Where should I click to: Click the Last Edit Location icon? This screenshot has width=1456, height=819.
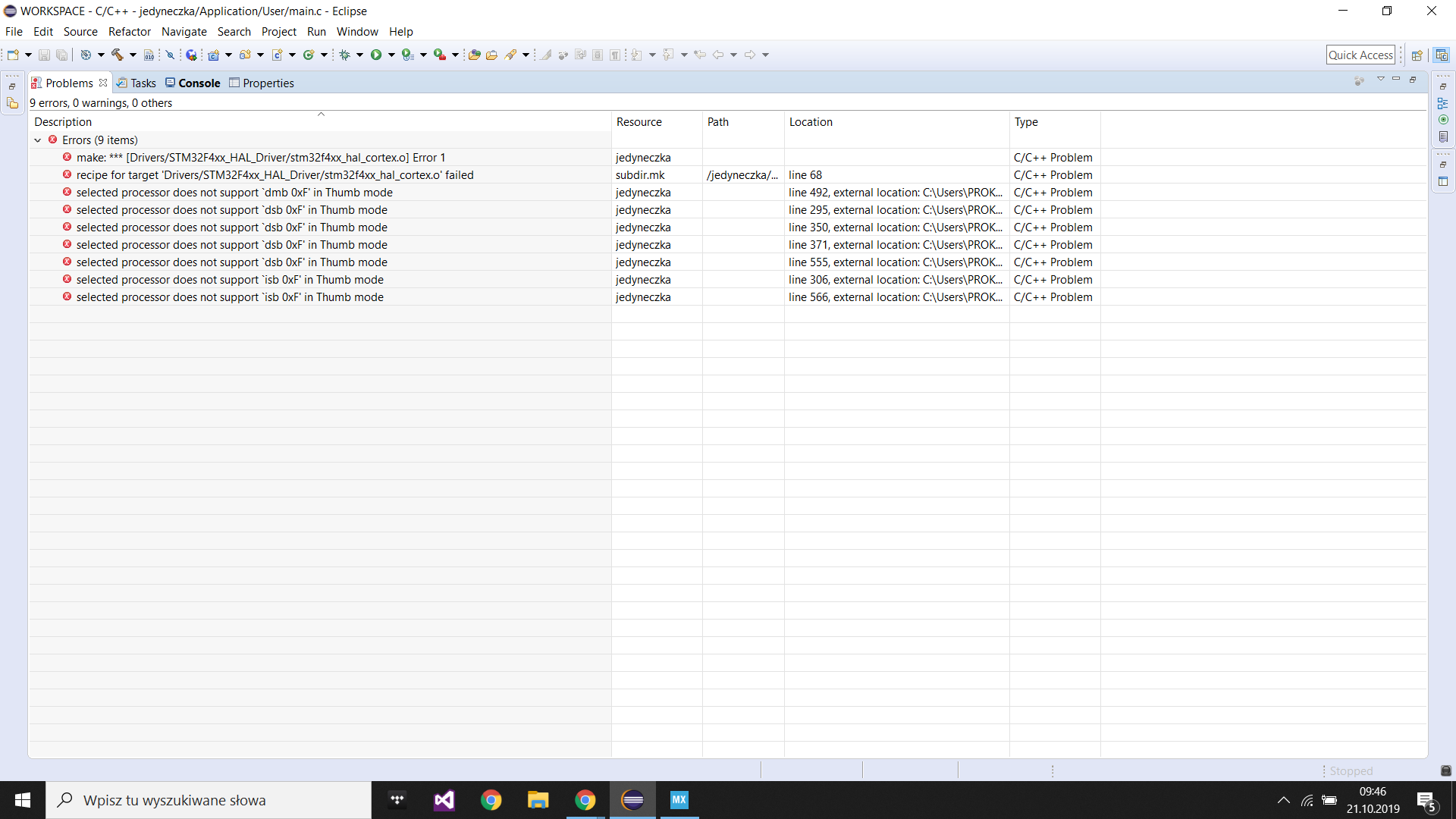(700, 55)
